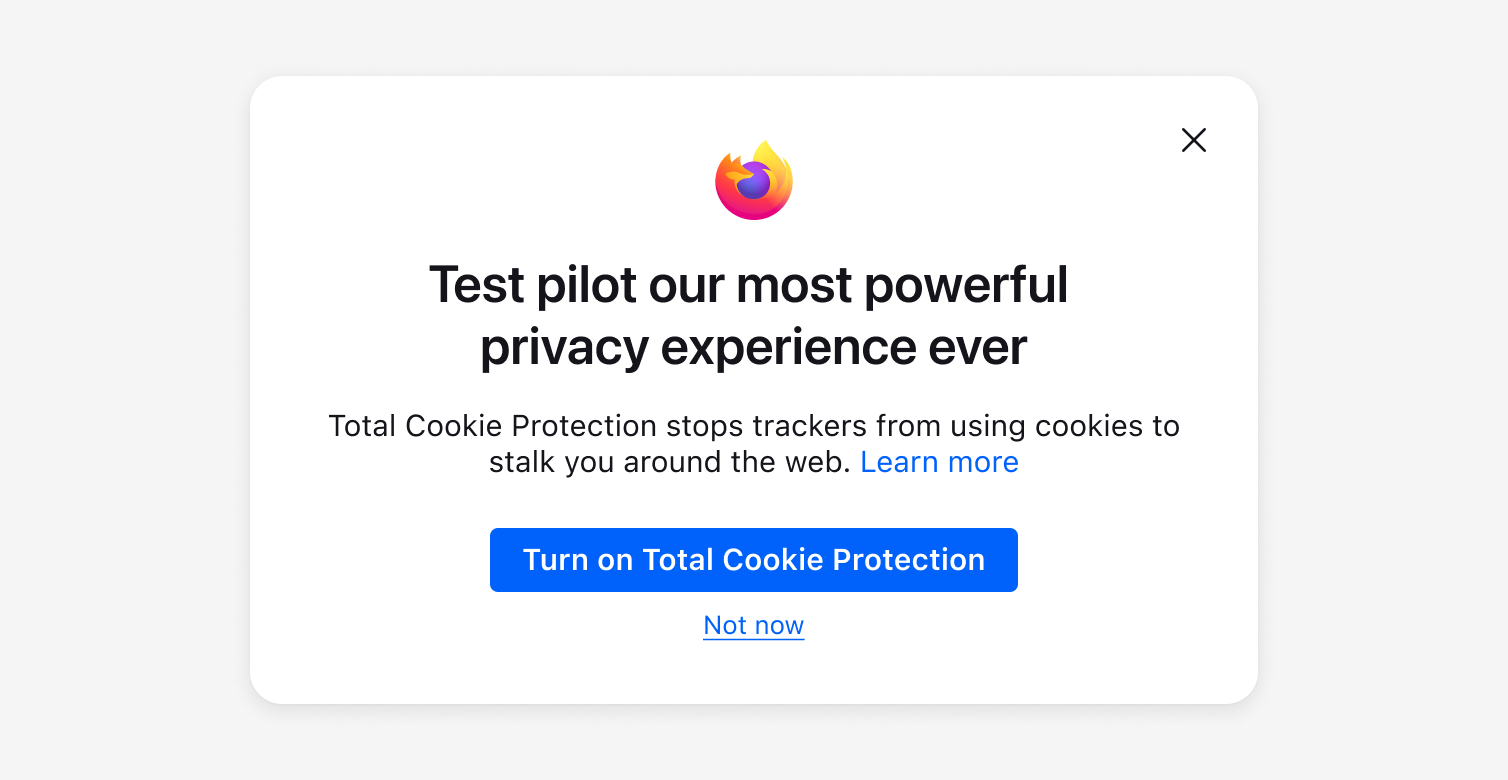Click the word "pilot" in the heading

(x=586, y=285)
